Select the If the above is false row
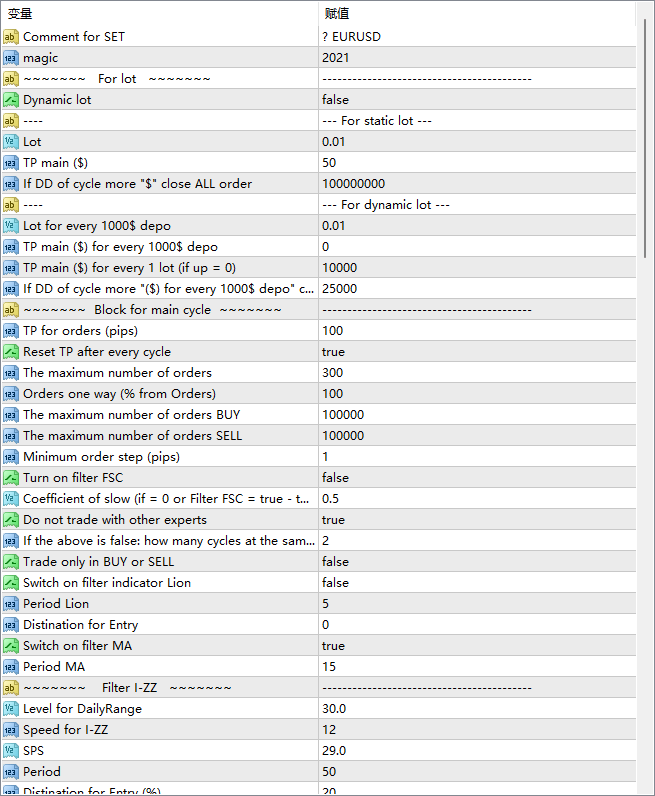Image resolution: width=655 pixels, height=796 pixels. tap(318, 541)
